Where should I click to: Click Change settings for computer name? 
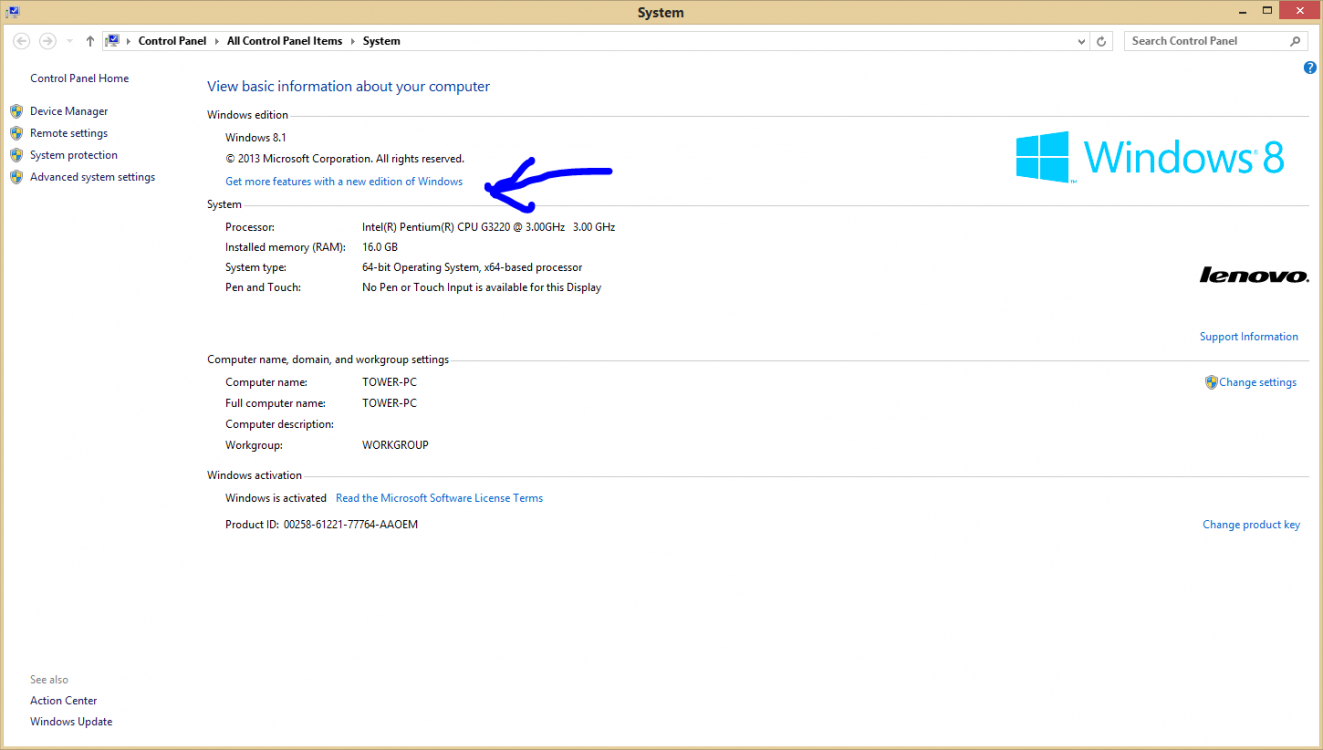click(x=1258, y=382)
